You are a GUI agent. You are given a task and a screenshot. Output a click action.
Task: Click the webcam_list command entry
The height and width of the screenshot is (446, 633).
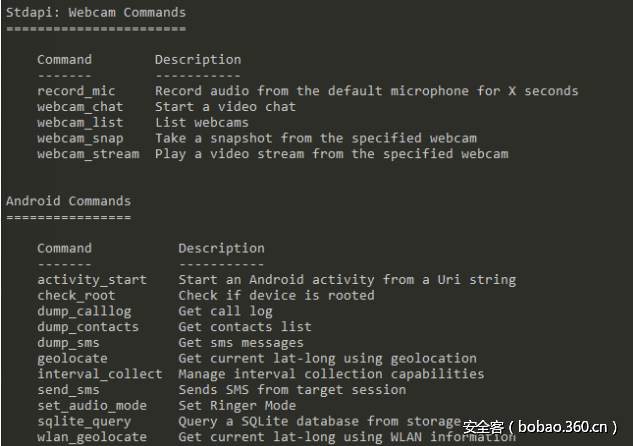tap(80, 122)
